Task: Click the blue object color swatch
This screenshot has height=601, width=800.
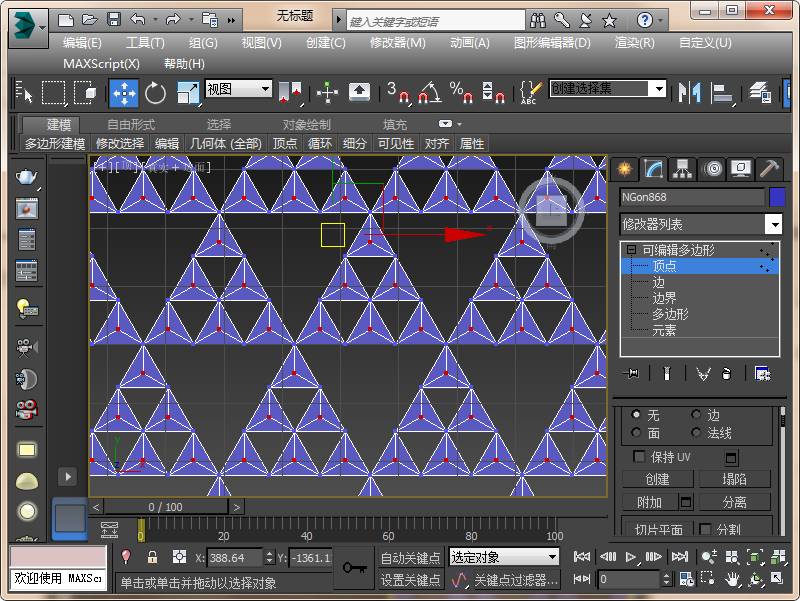Action: tap(777, 197)
